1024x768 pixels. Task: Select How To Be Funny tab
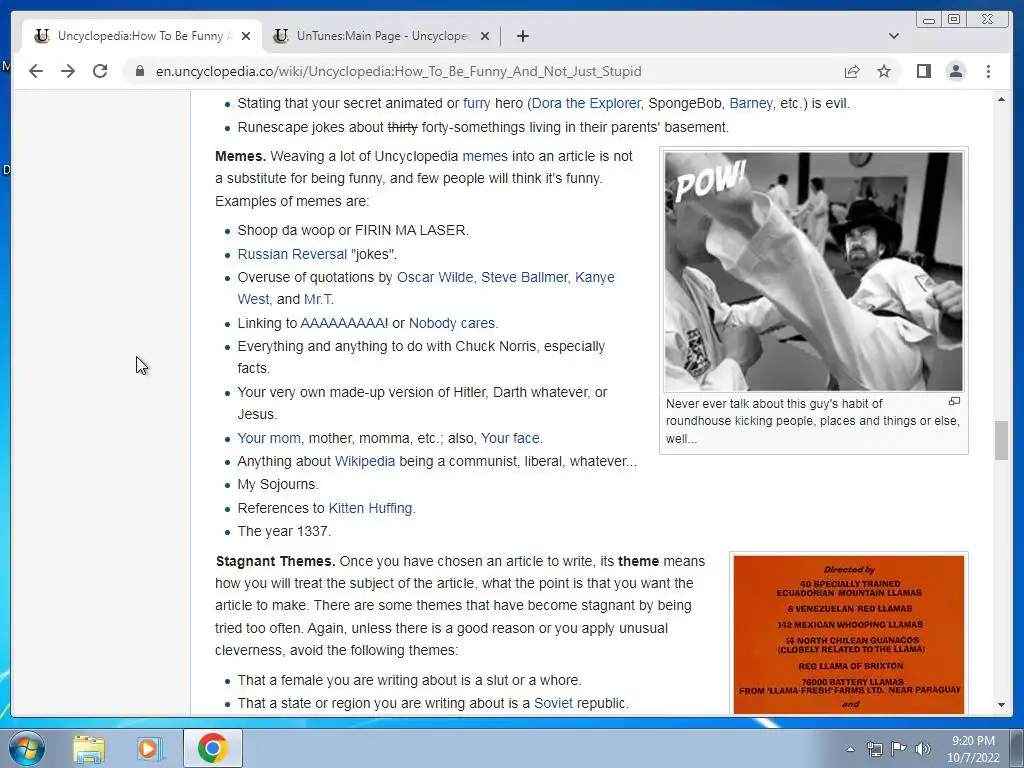click(x=141, y=36)
